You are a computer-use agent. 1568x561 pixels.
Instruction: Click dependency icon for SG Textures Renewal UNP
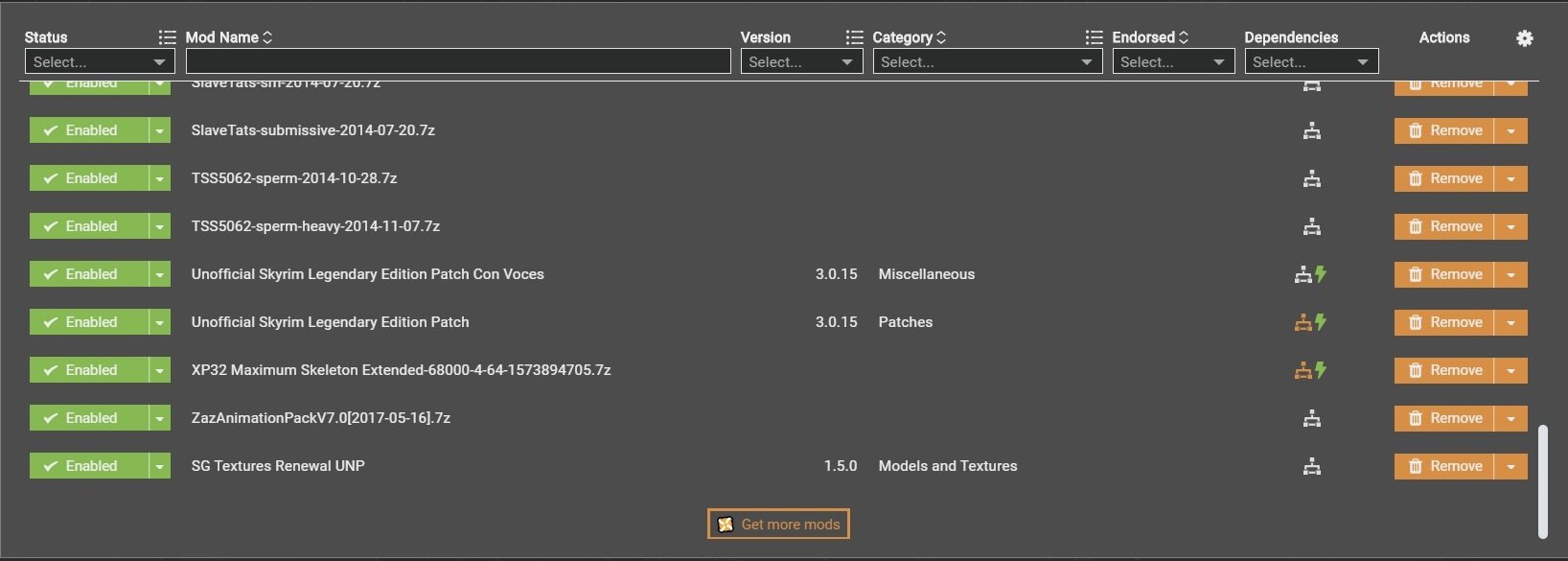1312,467
